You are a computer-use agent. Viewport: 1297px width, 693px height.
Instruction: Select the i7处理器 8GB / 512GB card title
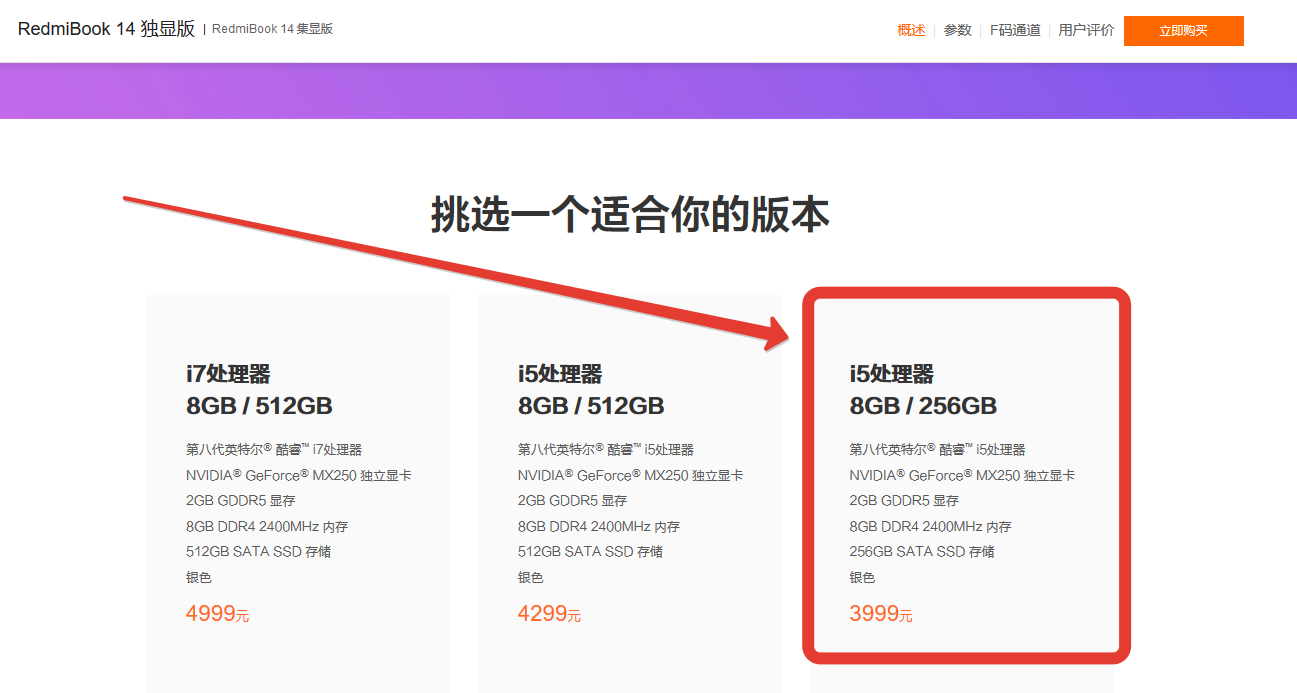259,390
